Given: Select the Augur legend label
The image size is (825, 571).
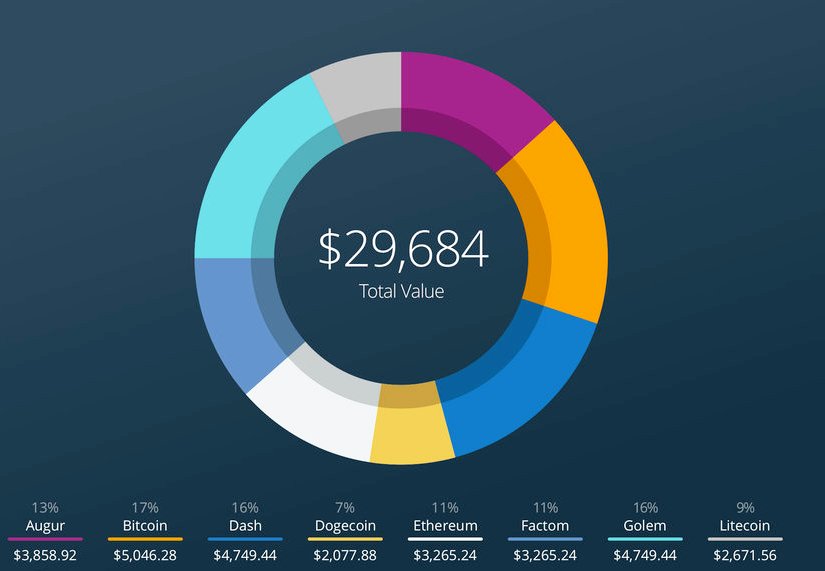Looking at the screenshot, I should coord(45,525).
